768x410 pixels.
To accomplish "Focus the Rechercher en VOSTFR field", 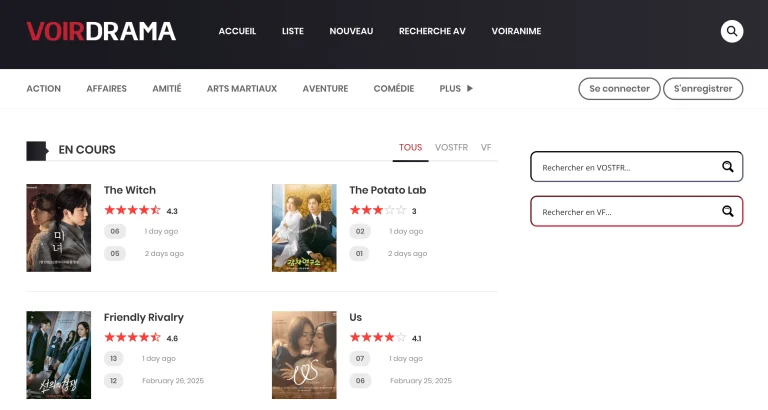I will point(625,167).
